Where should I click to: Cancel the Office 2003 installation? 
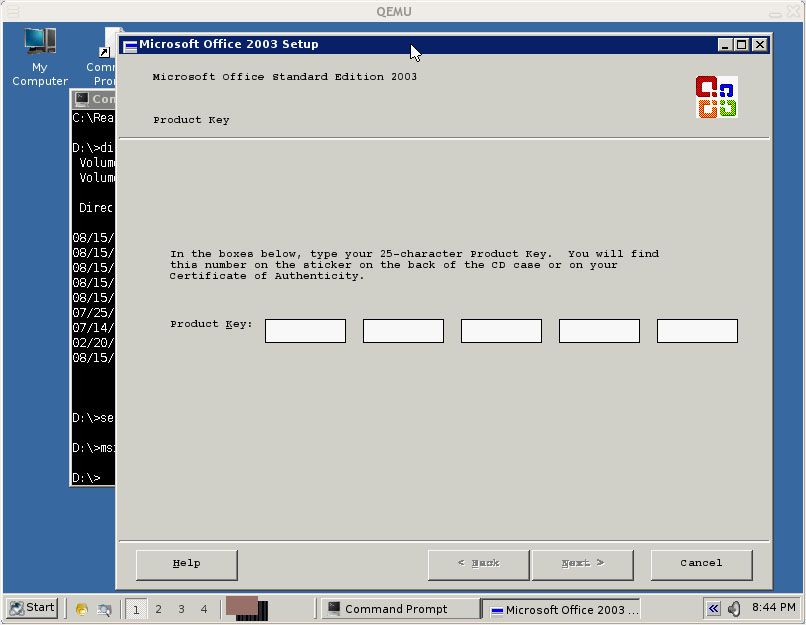pos(701,563)
